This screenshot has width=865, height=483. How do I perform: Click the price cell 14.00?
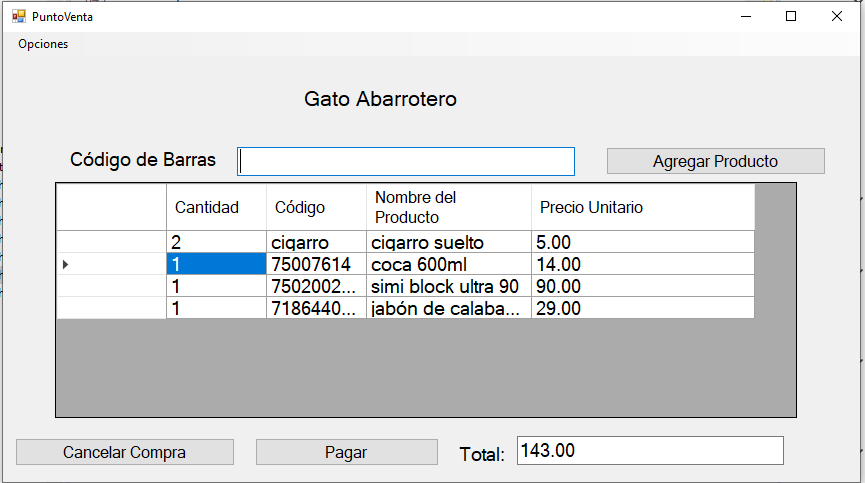point(643,264)
